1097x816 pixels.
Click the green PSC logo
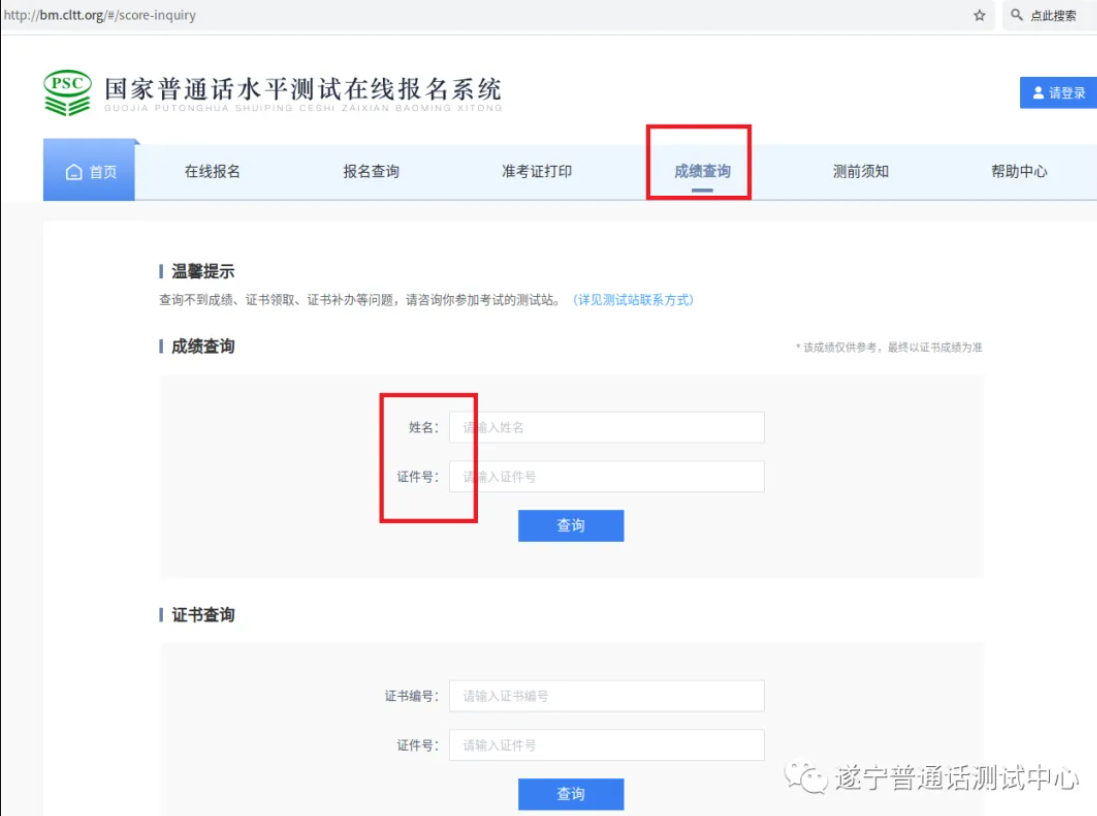click(68, 92)
